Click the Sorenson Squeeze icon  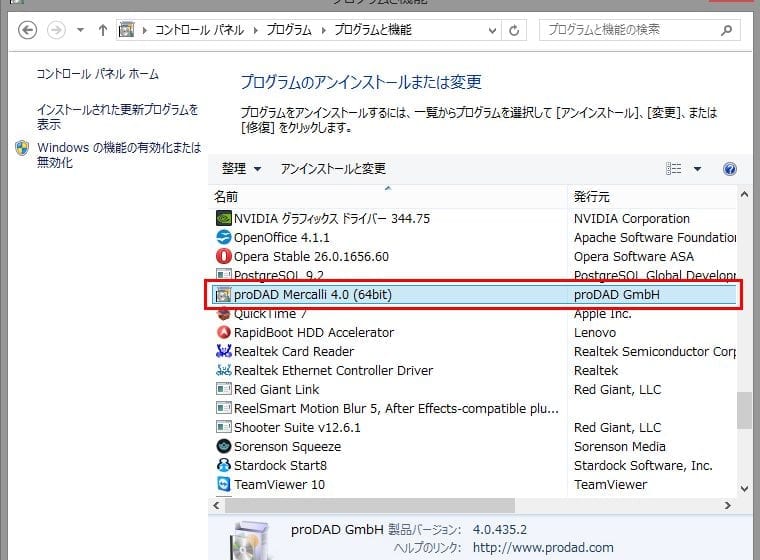(223, 446)
